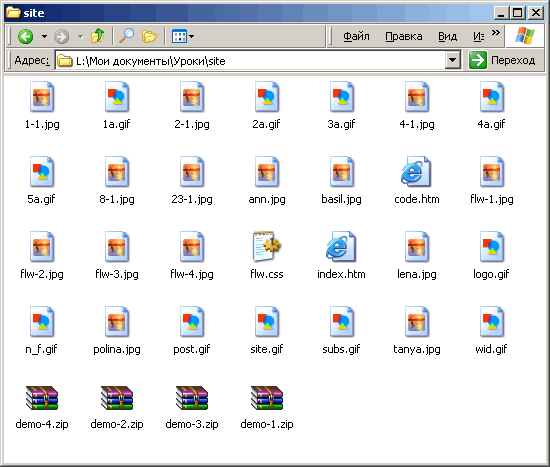The image size is (550, 467).
Task: Select the code.htm file
Action: coord(416,180)
